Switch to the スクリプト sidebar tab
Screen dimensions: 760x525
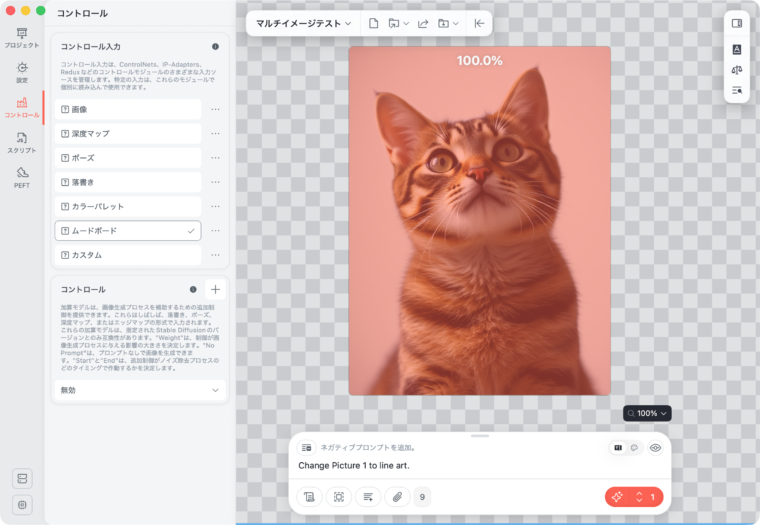[x=22, y=142]
